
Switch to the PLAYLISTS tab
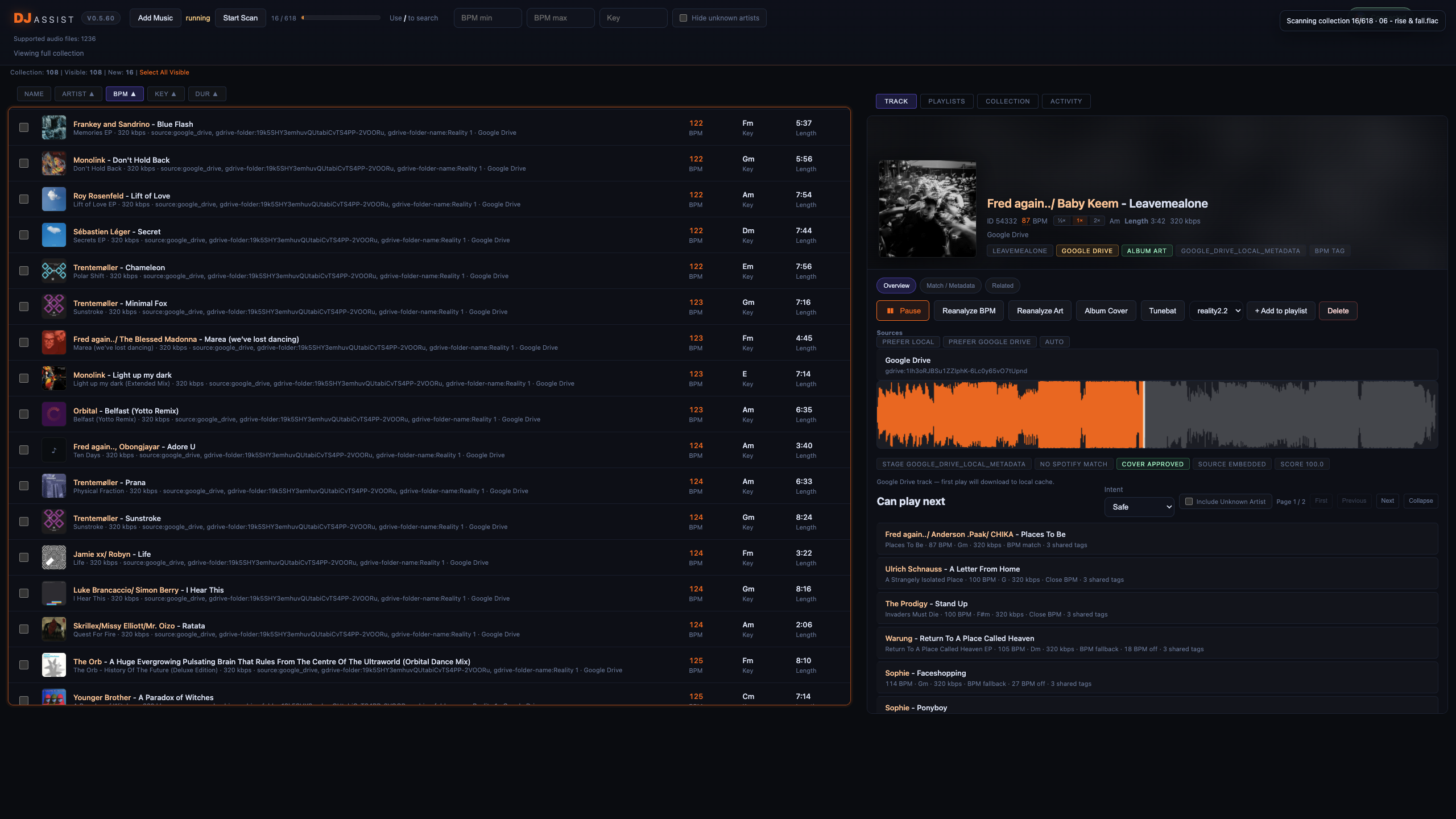[946, 101]
